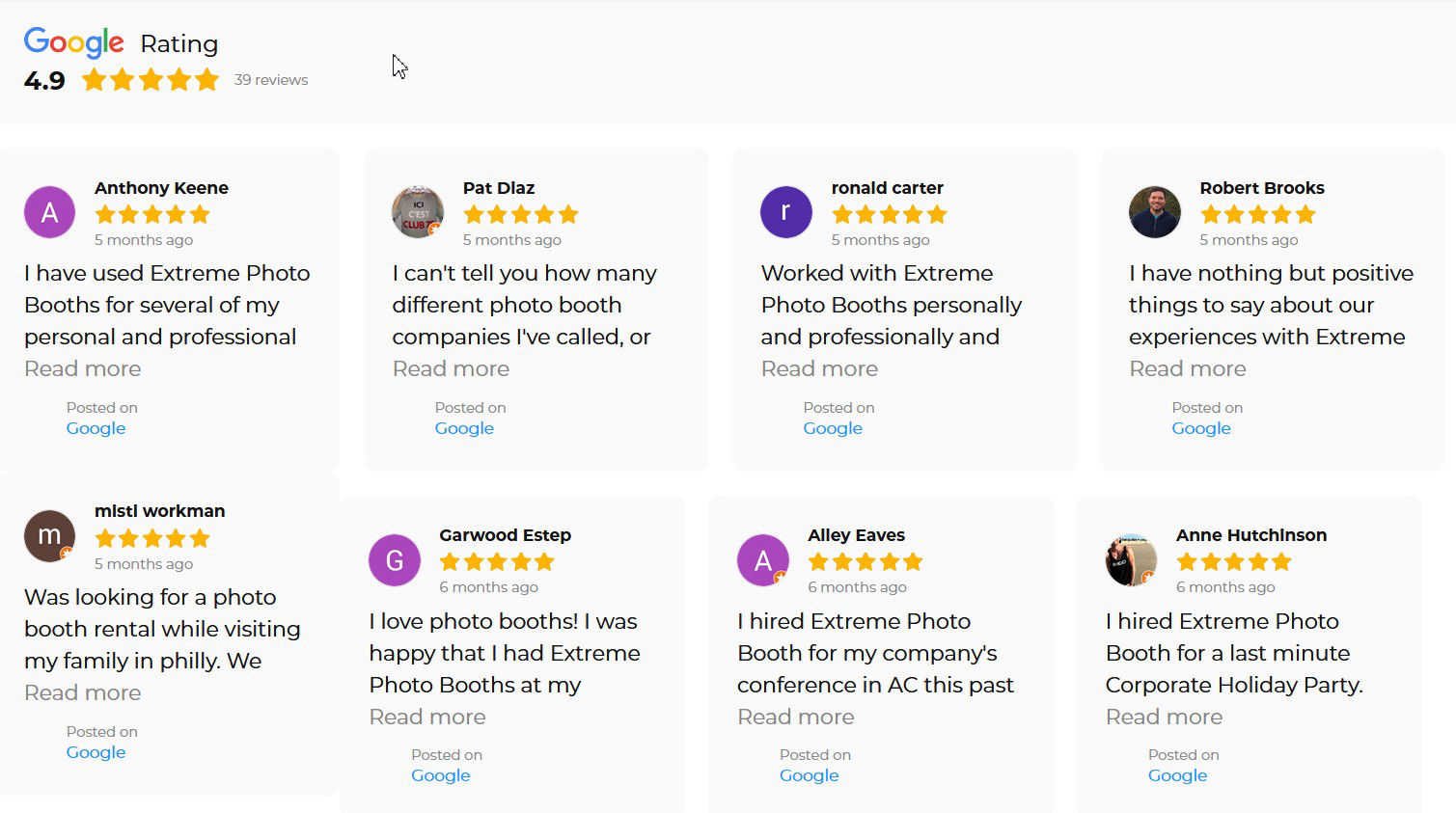The width and height of the screenshot is (1456, 813).
Task: Expand Pat Diaz's review text
Action: [x=451, y=368]
